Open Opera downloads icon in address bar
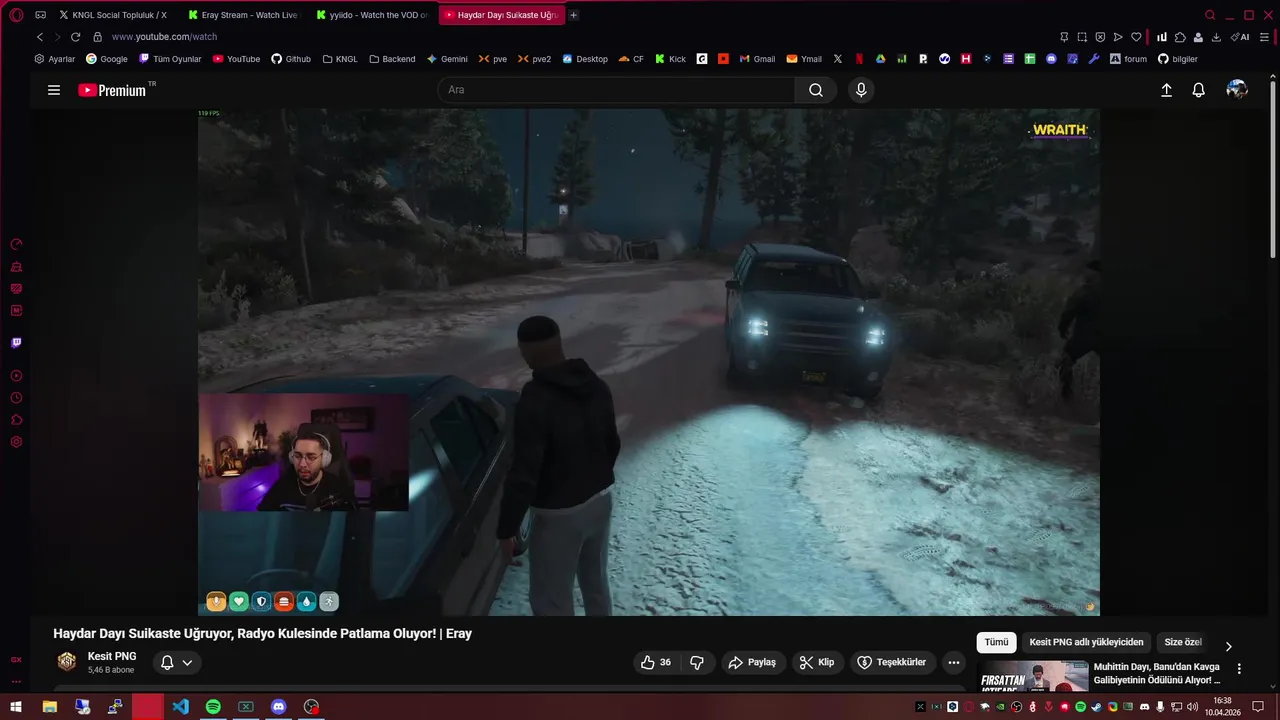This screenshot has width=1280, height=720. click(1216, 37)
